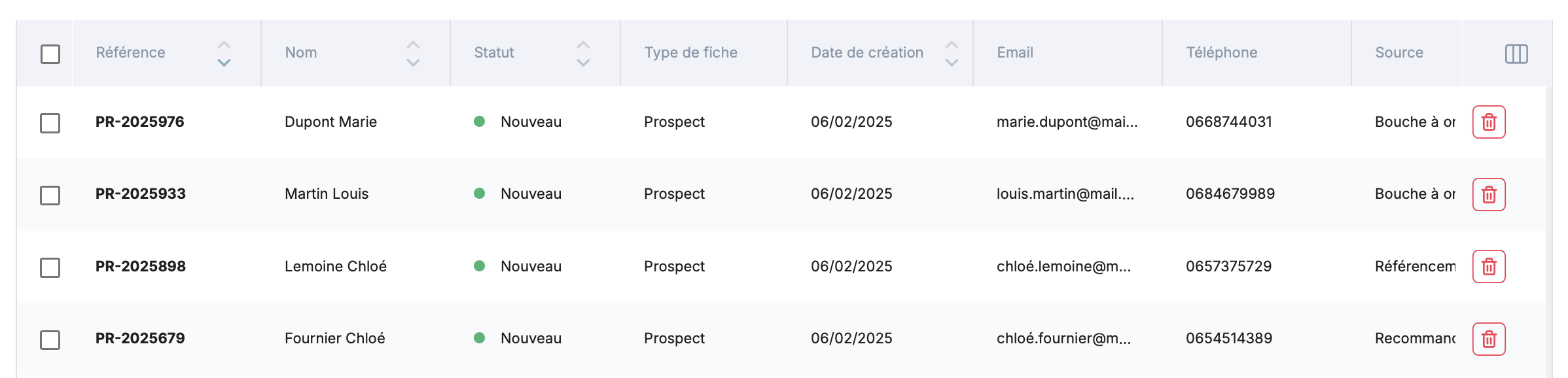Tick the checkbox for PR-2025976
The image size is (1568, 378).
(x=50, y=123)
